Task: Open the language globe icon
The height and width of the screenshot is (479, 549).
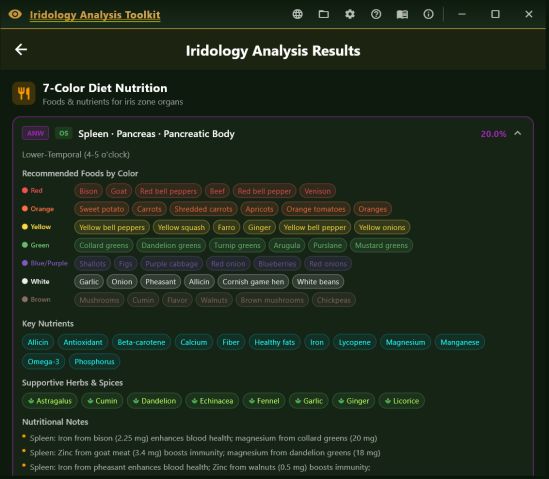Action: [297, 14]
